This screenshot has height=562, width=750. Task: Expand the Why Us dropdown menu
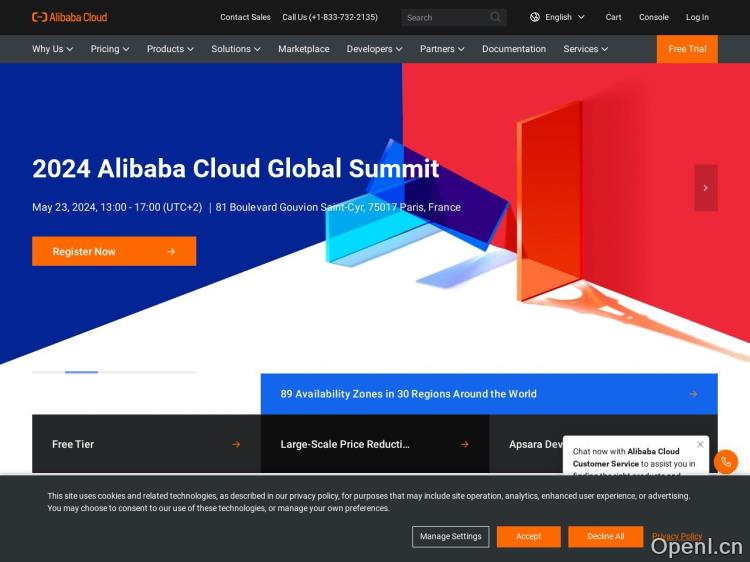52,49
